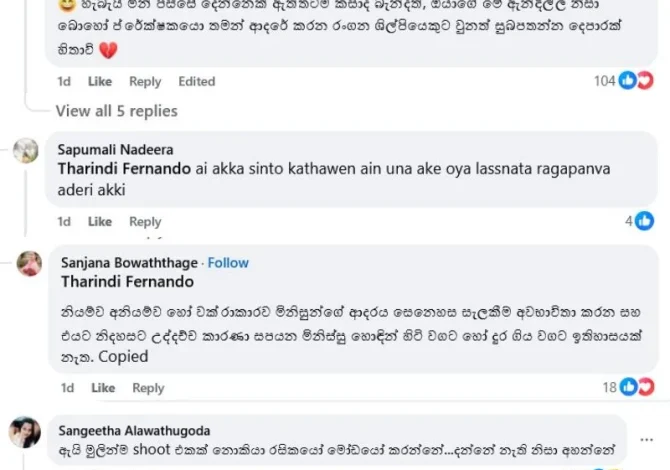Reply to the first comment at top

click(145, 81)
